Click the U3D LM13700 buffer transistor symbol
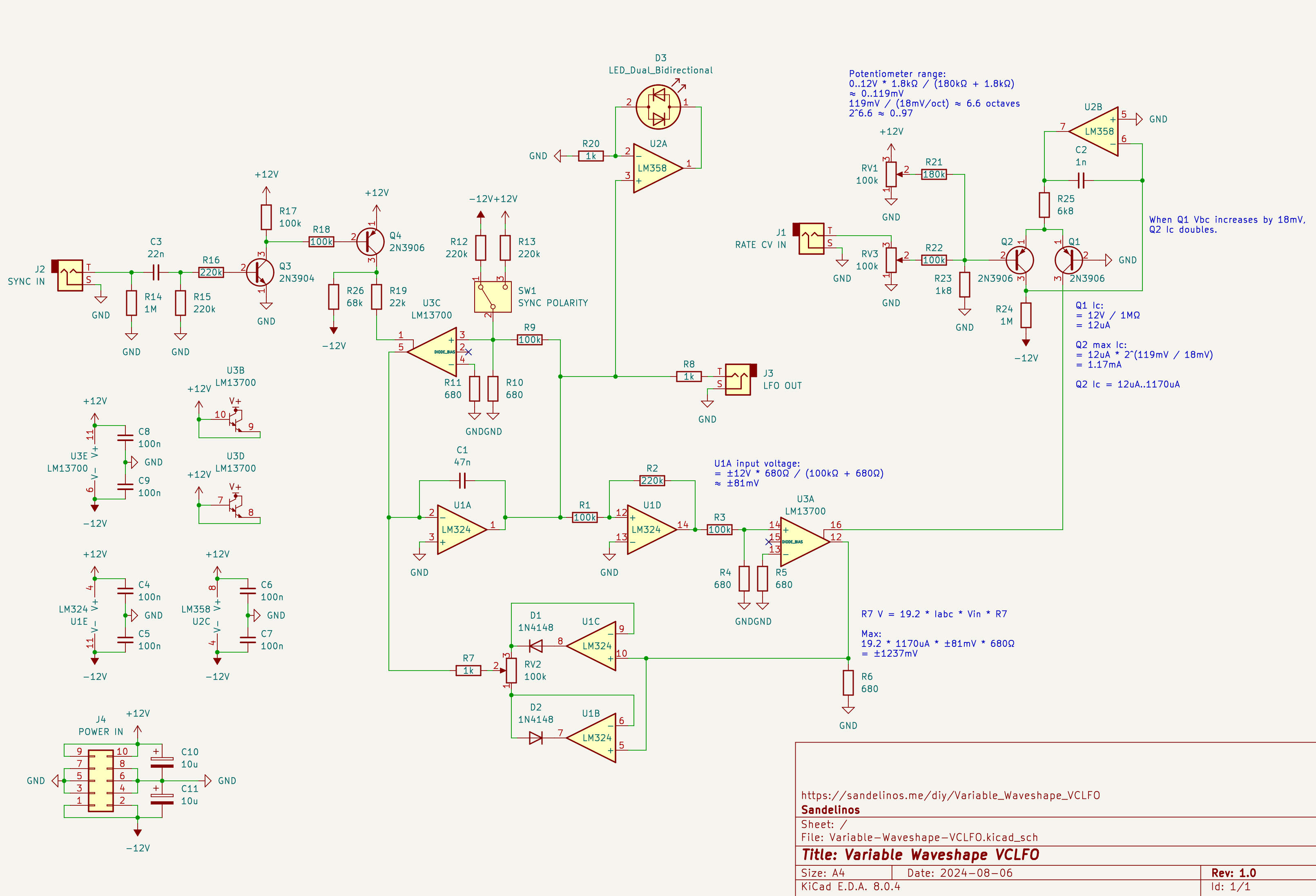The height and width of the screenshot is (896, 1316). coord(235,505)
